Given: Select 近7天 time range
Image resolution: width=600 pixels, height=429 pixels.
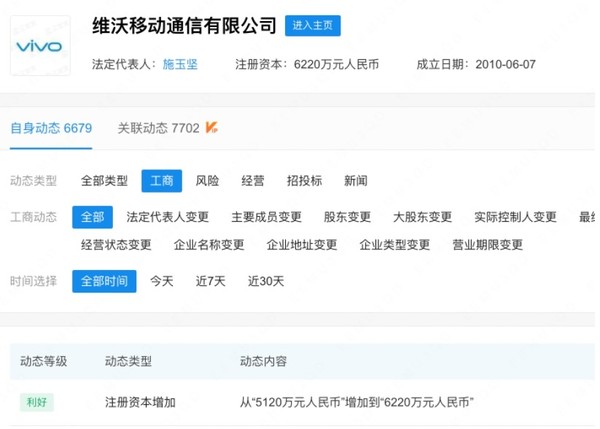Looking at the screenshot, I should click(x=210, y=281).
